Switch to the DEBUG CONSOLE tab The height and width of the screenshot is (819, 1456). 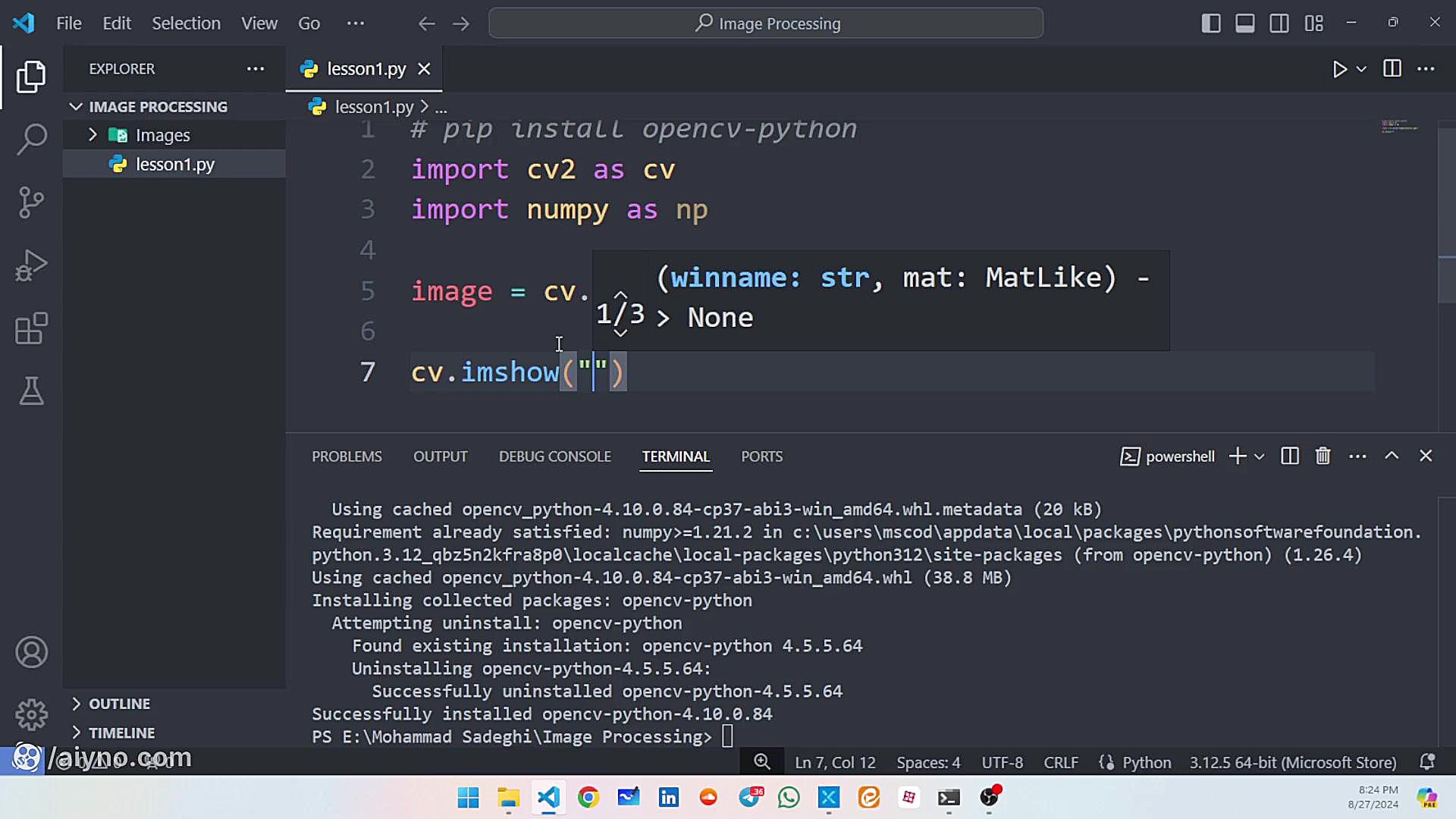tap(555, 457)
